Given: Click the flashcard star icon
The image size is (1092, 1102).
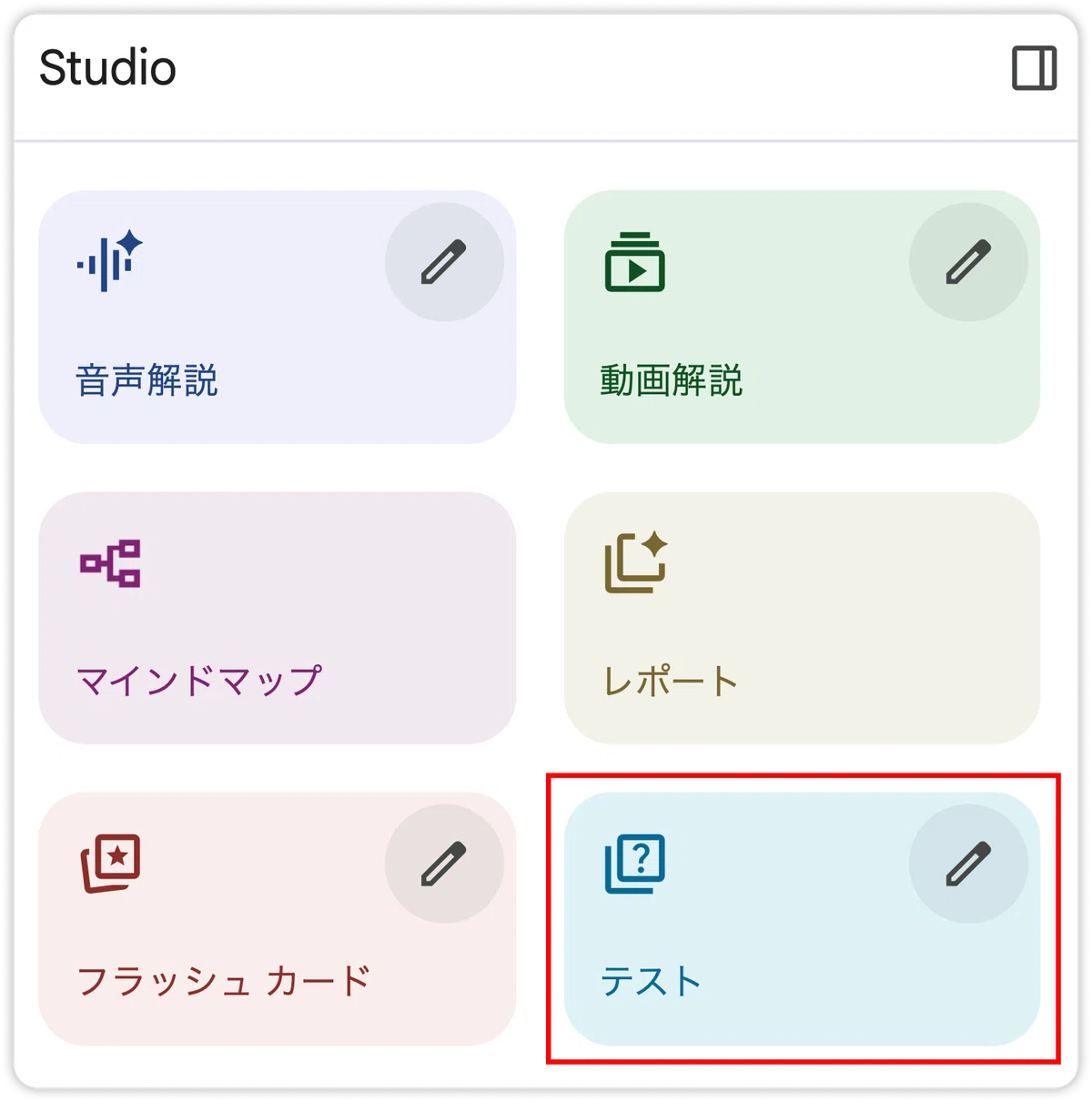Looking at the screenshot, I should (111, 863).
